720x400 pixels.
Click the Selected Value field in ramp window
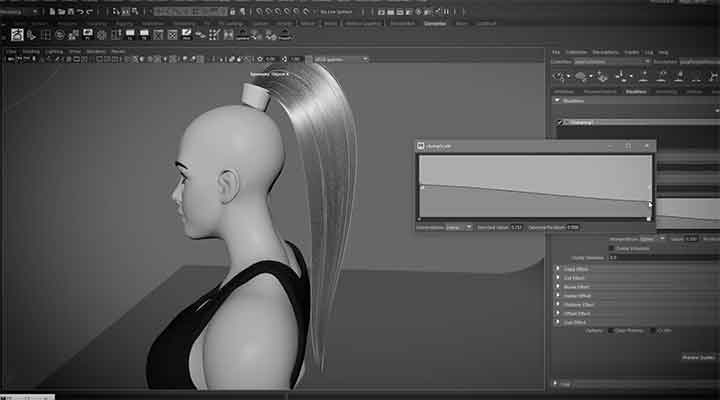517,227
